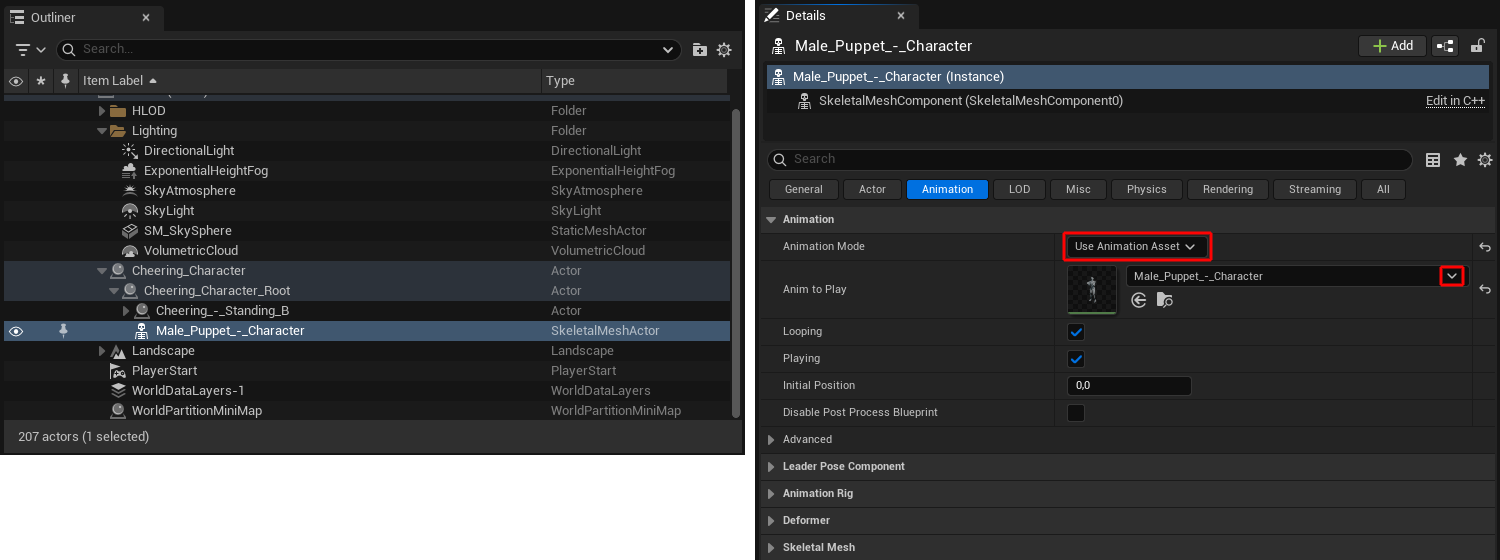Click the lock icon in Details panel
1500x560 pixels.
(1477, 46)
